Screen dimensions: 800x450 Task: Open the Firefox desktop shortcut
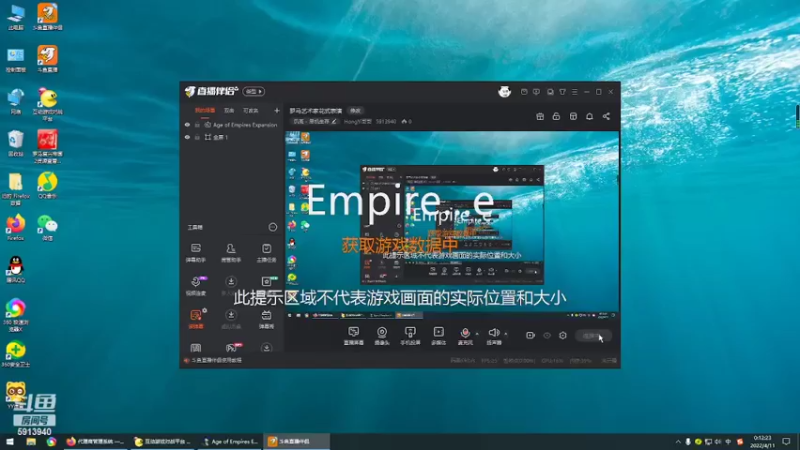tap(16, 228)
